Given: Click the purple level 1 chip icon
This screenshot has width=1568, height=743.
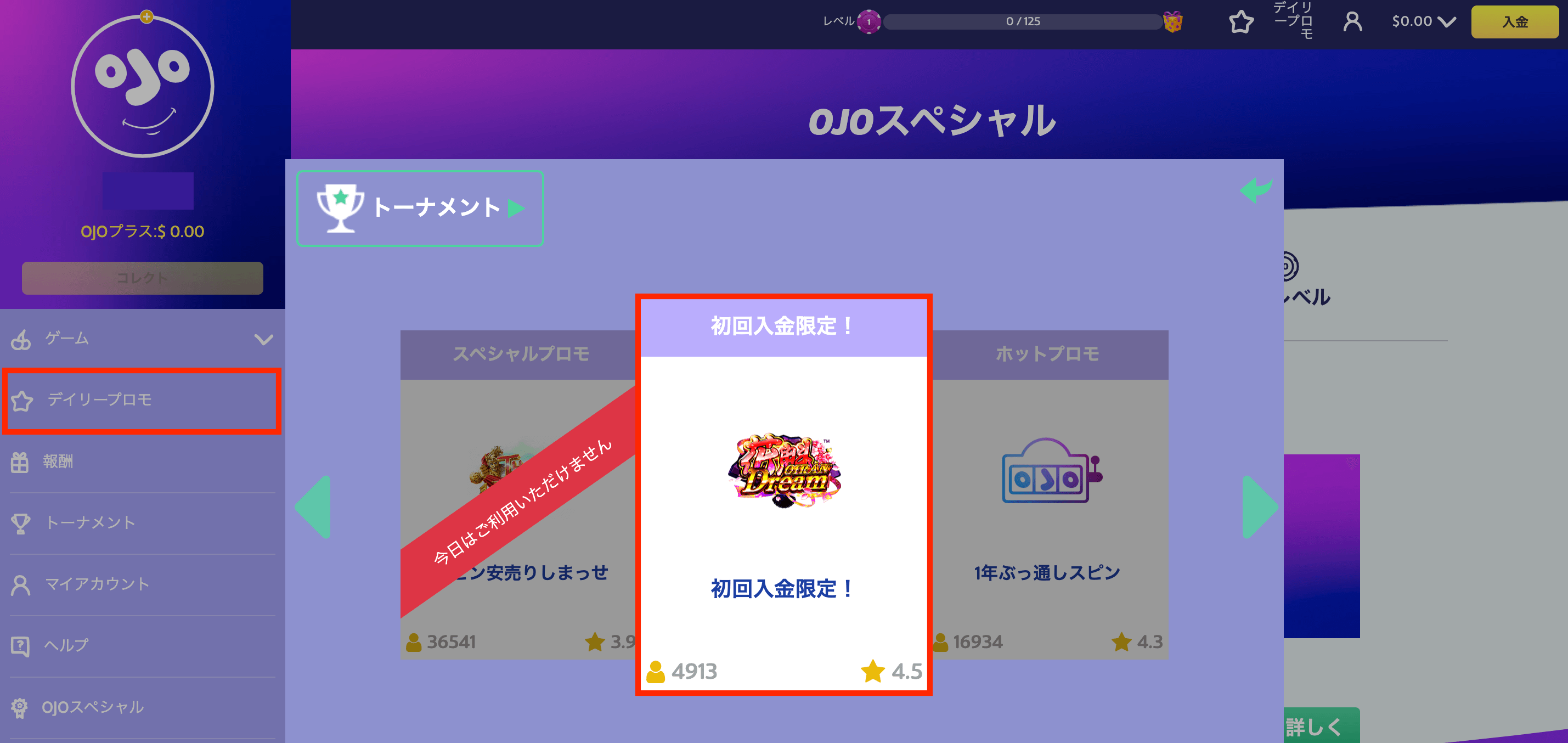Looking at the screenshot, I should (x=868, y=22).
